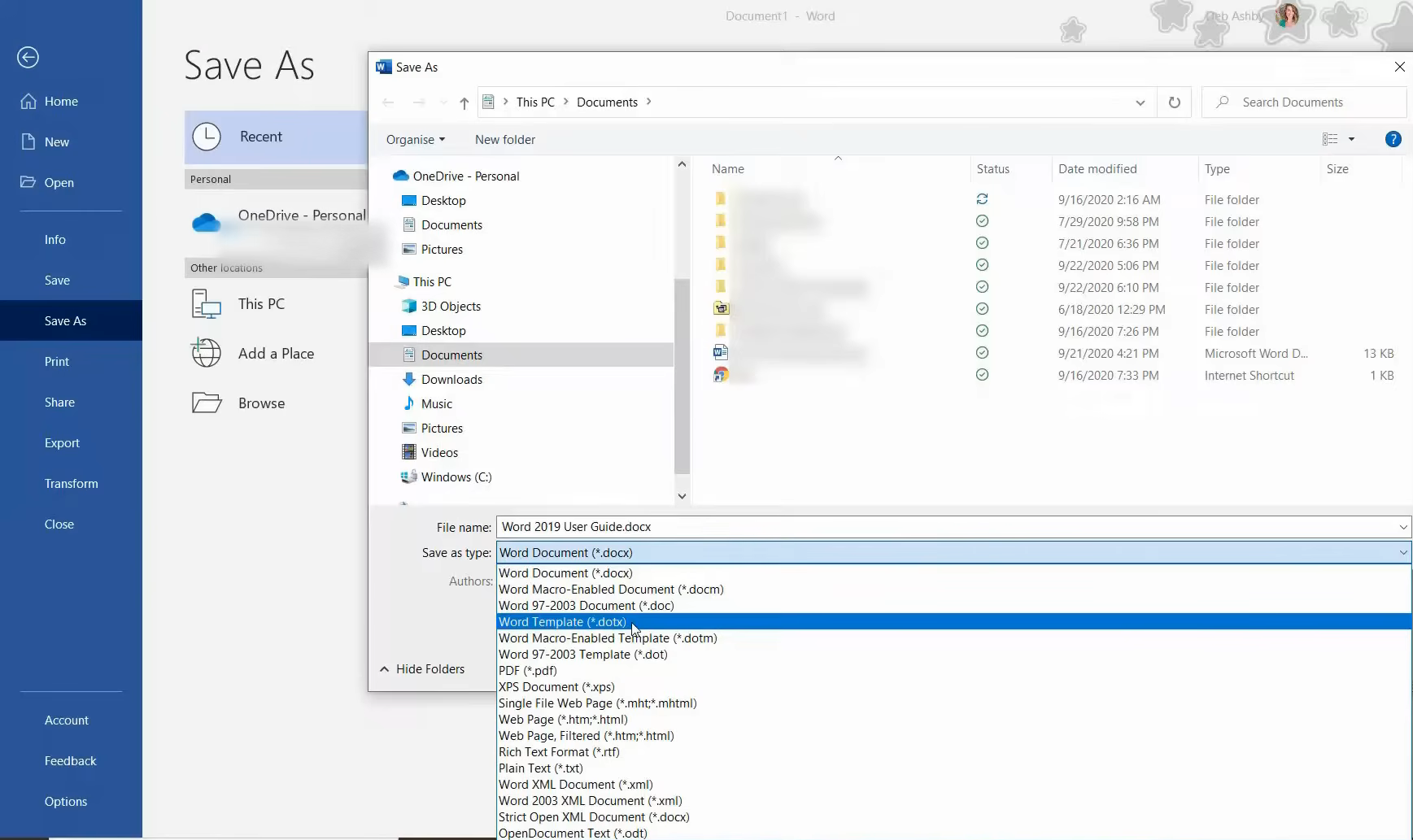Click the dialog's back navigation arrow
The image size is (1413, 840).
click(x=388, y=102)
